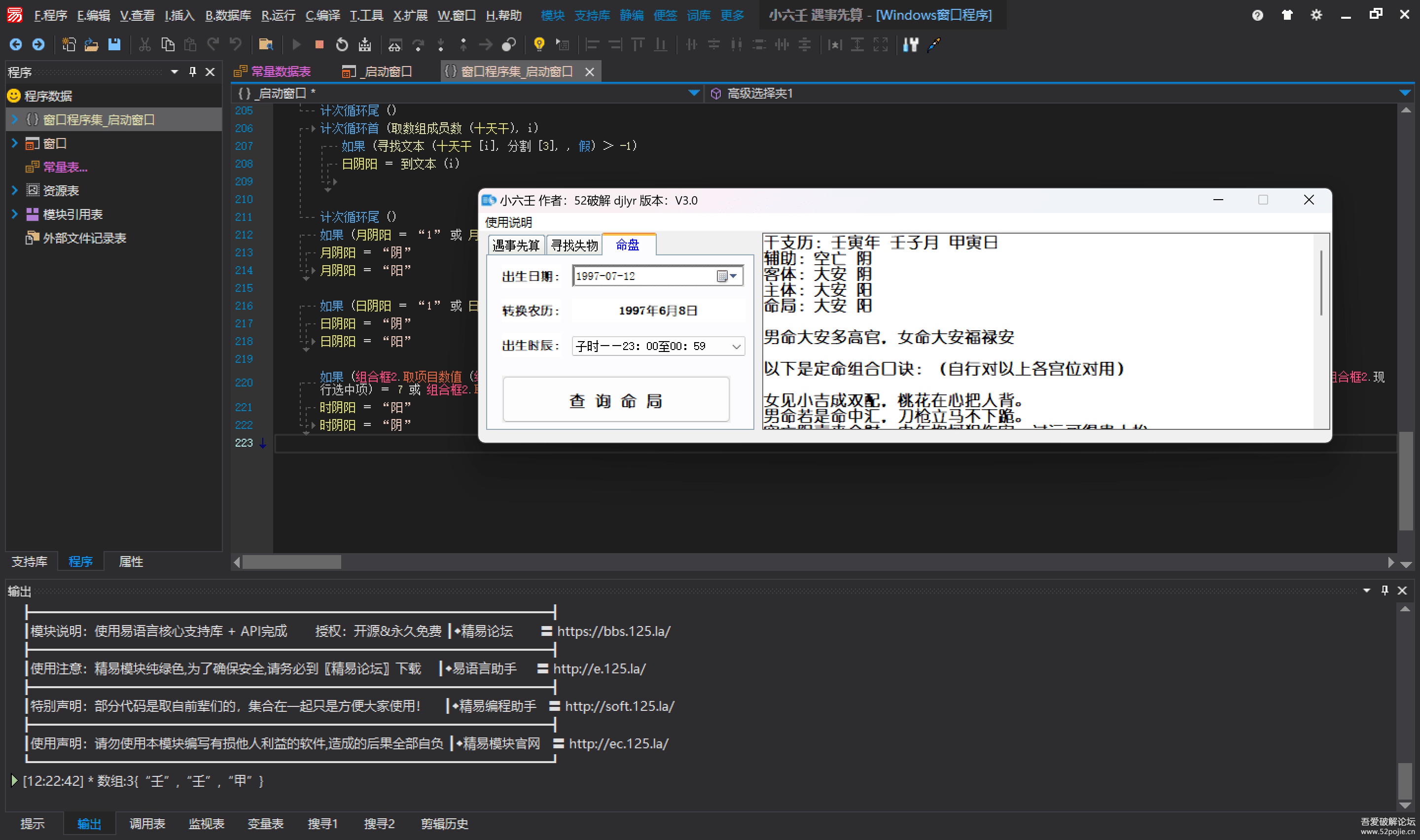Click the 查询命局 button
This screenshot has height=840, width=1420.
616,400
